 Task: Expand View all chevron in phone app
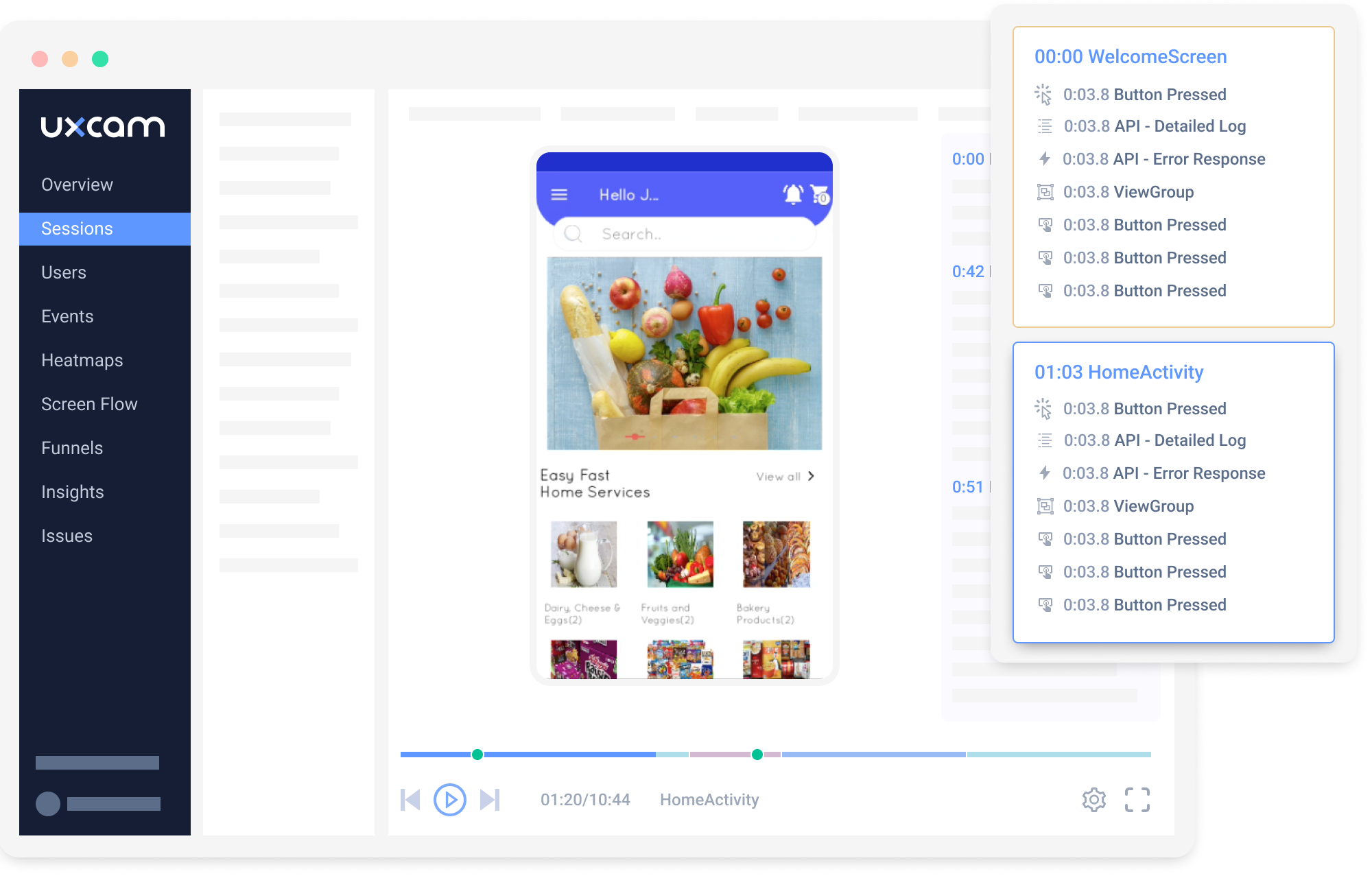tap(811, 476)
